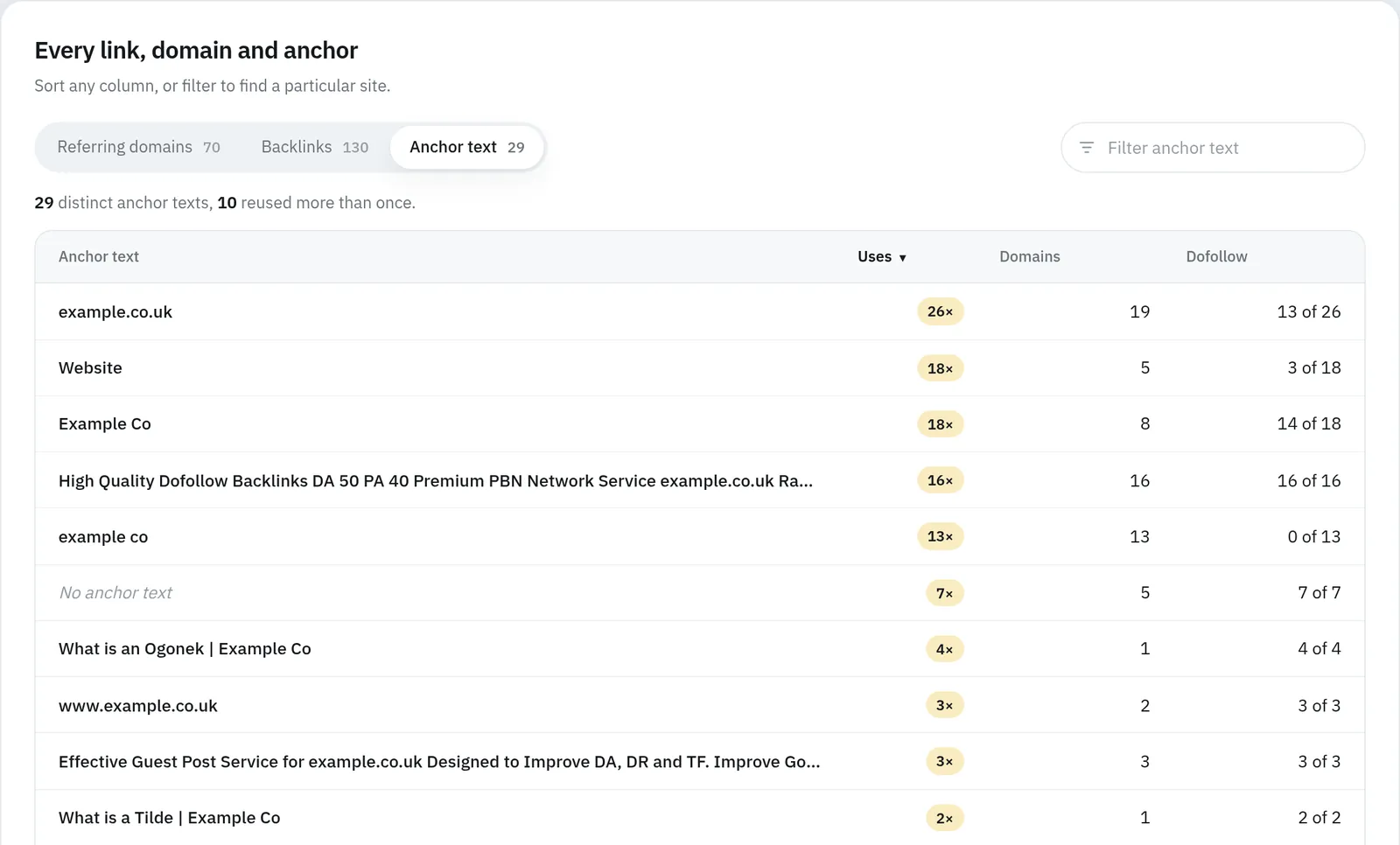The height and width of the screenshot is (845, 1400).
Task: Click the Uses sort arrow
Action: [902, 257]
